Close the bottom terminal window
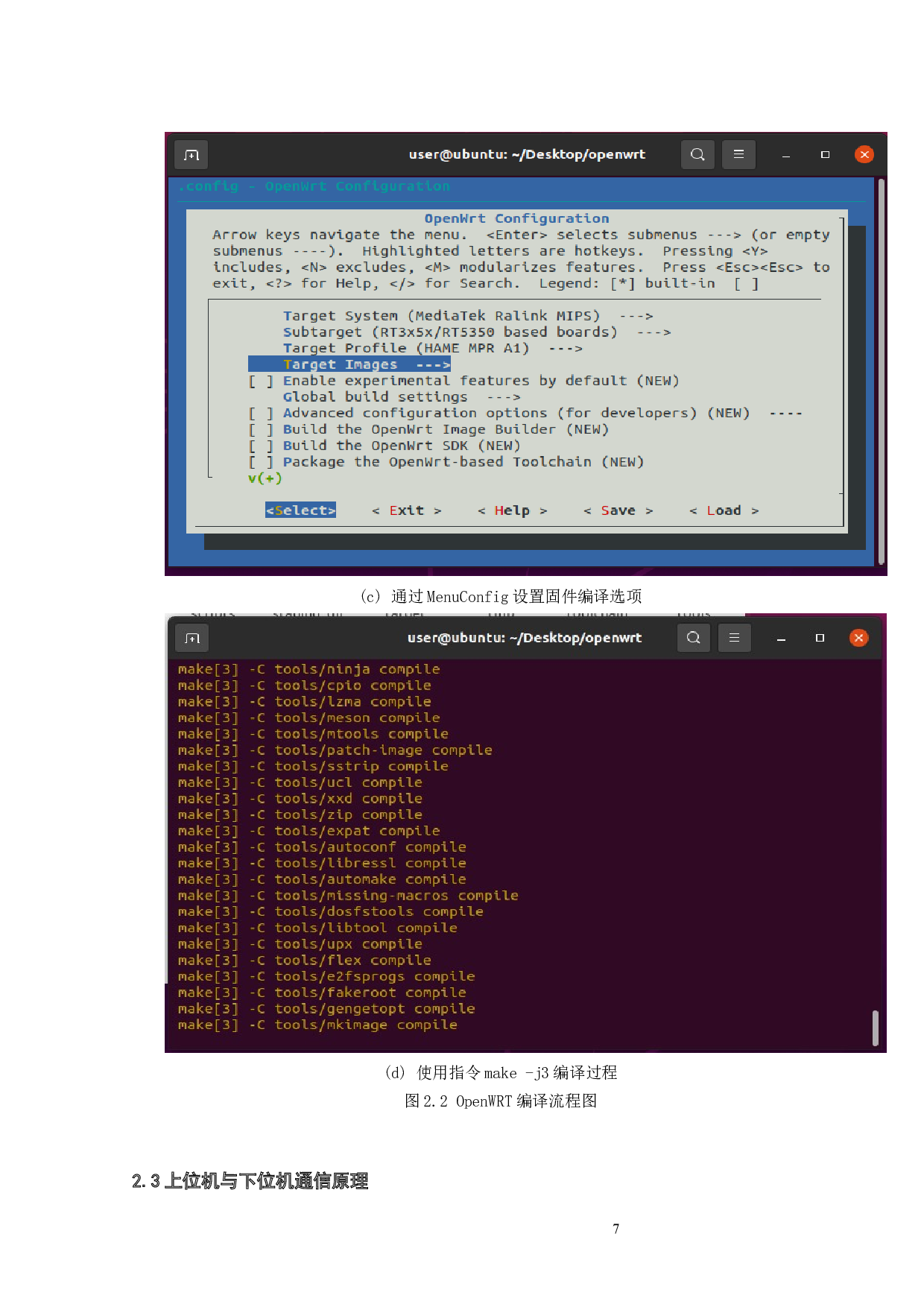Image resolution: width=924 pixels, height=1307 pixels. click(x=858, y=638)
